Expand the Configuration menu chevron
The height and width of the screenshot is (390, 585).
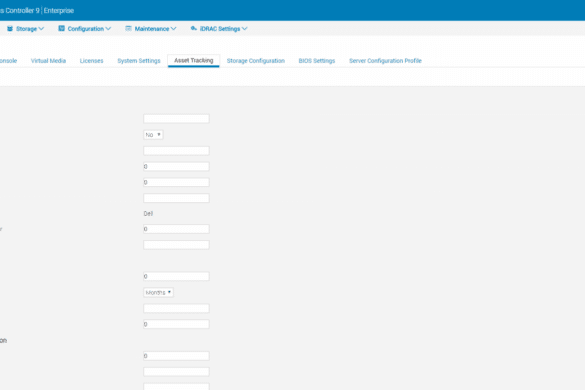[x=108, y=29]
